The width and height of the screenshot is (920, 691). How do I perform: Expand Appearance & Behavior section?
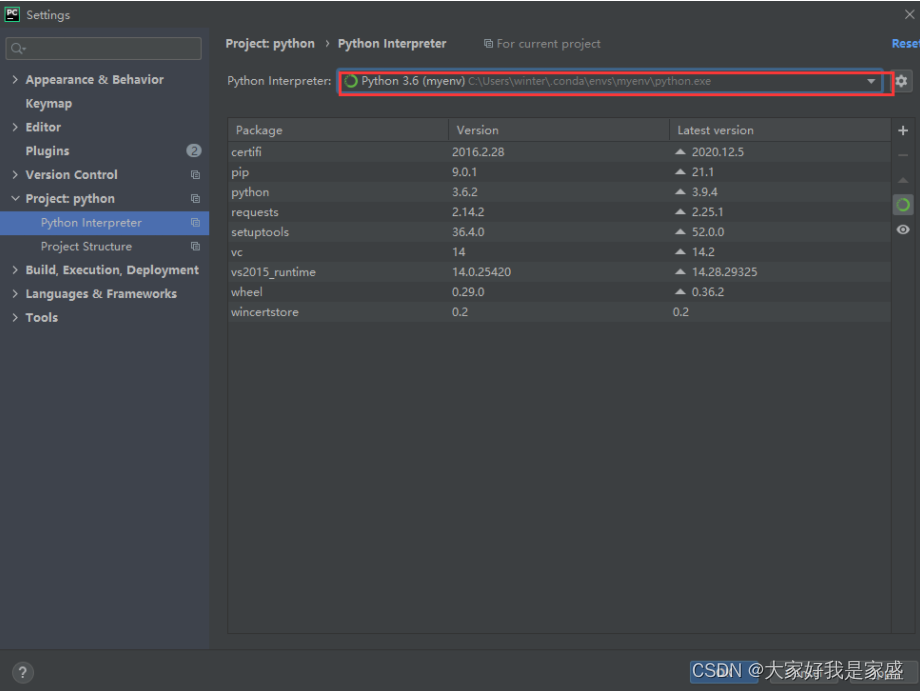(15, 79)
